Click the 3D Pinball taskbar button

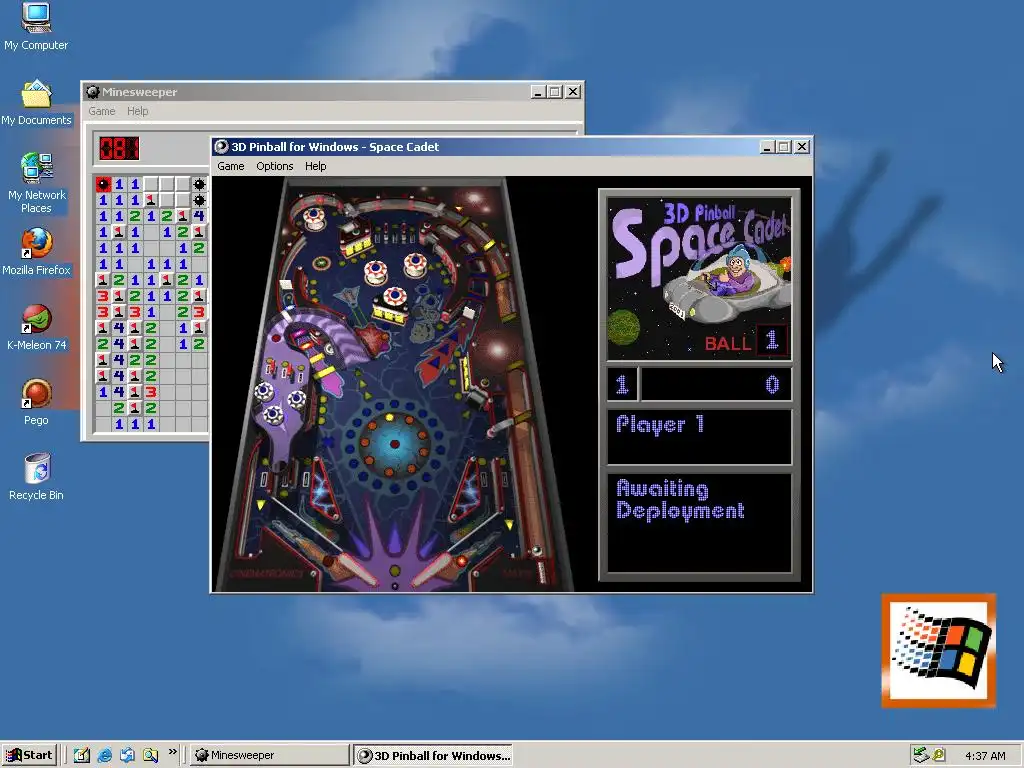coord(433,756)
